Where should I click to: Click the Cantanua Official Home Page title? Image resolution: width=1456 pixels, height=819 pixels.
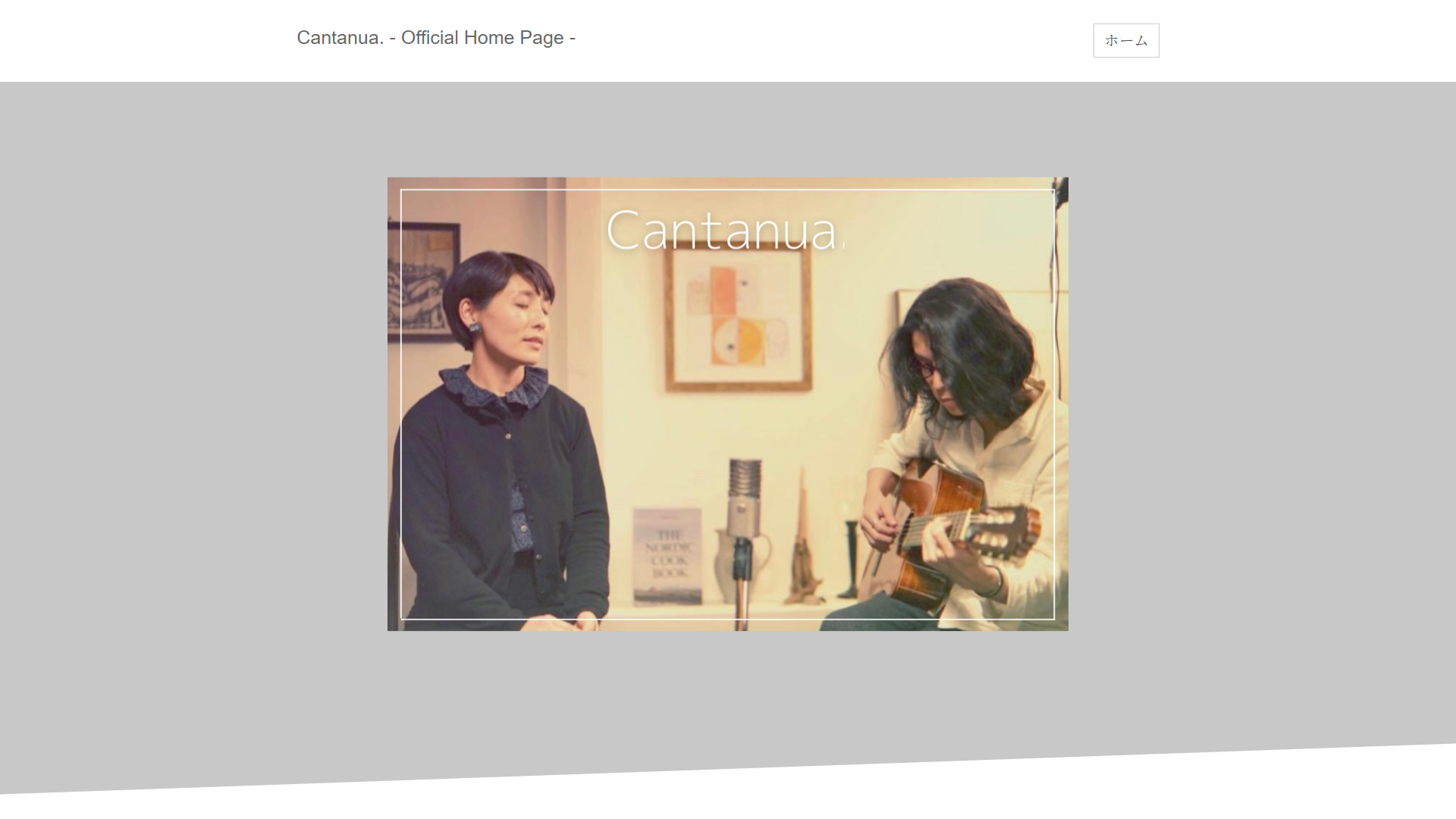pos(436,38)
